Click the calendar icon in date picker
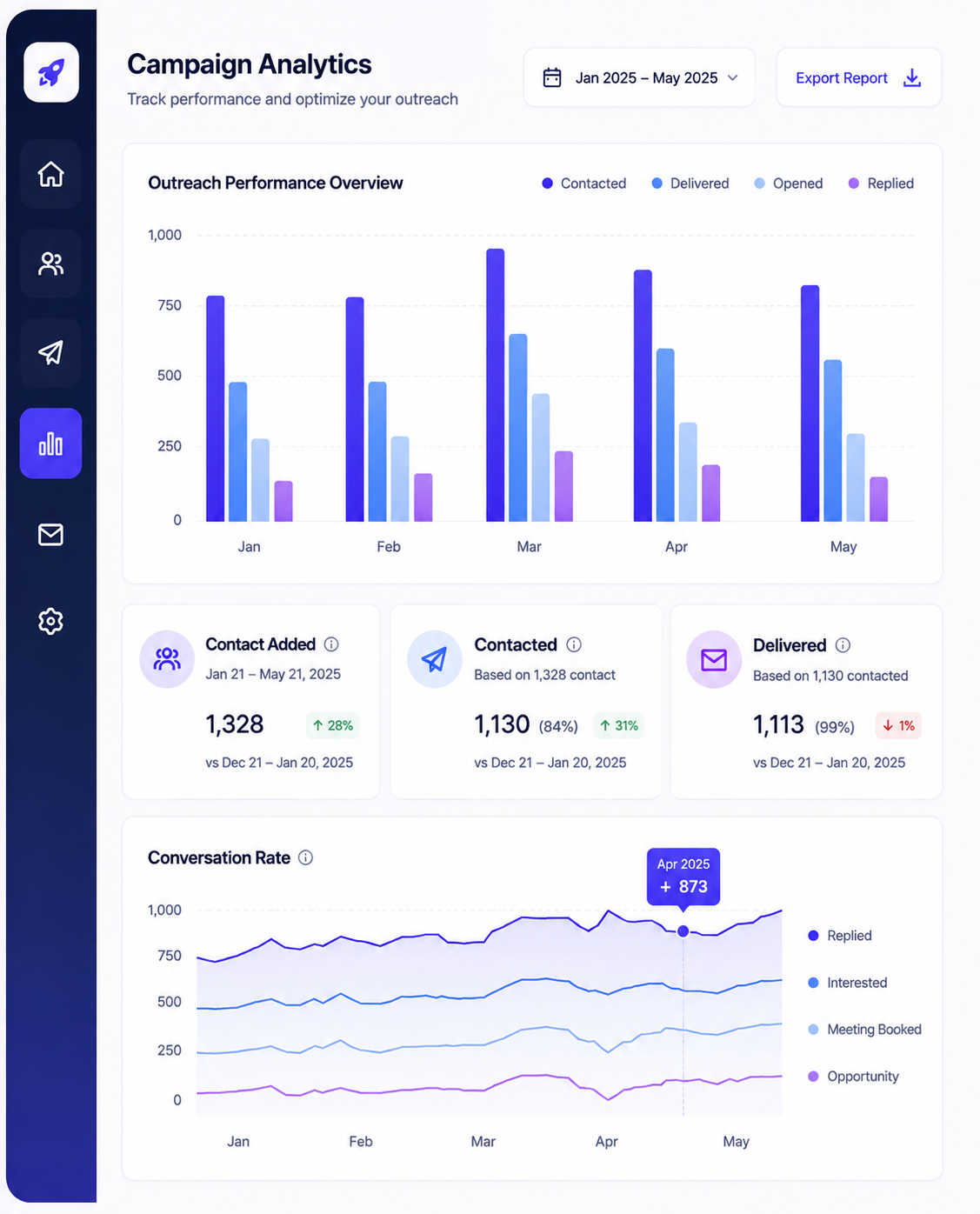980x1214 pixels. (x=552, y=77)
